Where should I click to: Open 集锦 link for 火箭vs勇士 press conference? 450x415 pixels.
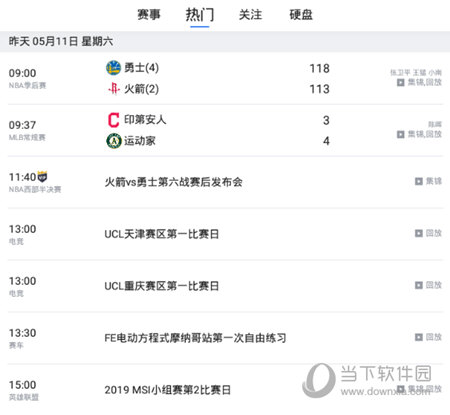point(434,181)
